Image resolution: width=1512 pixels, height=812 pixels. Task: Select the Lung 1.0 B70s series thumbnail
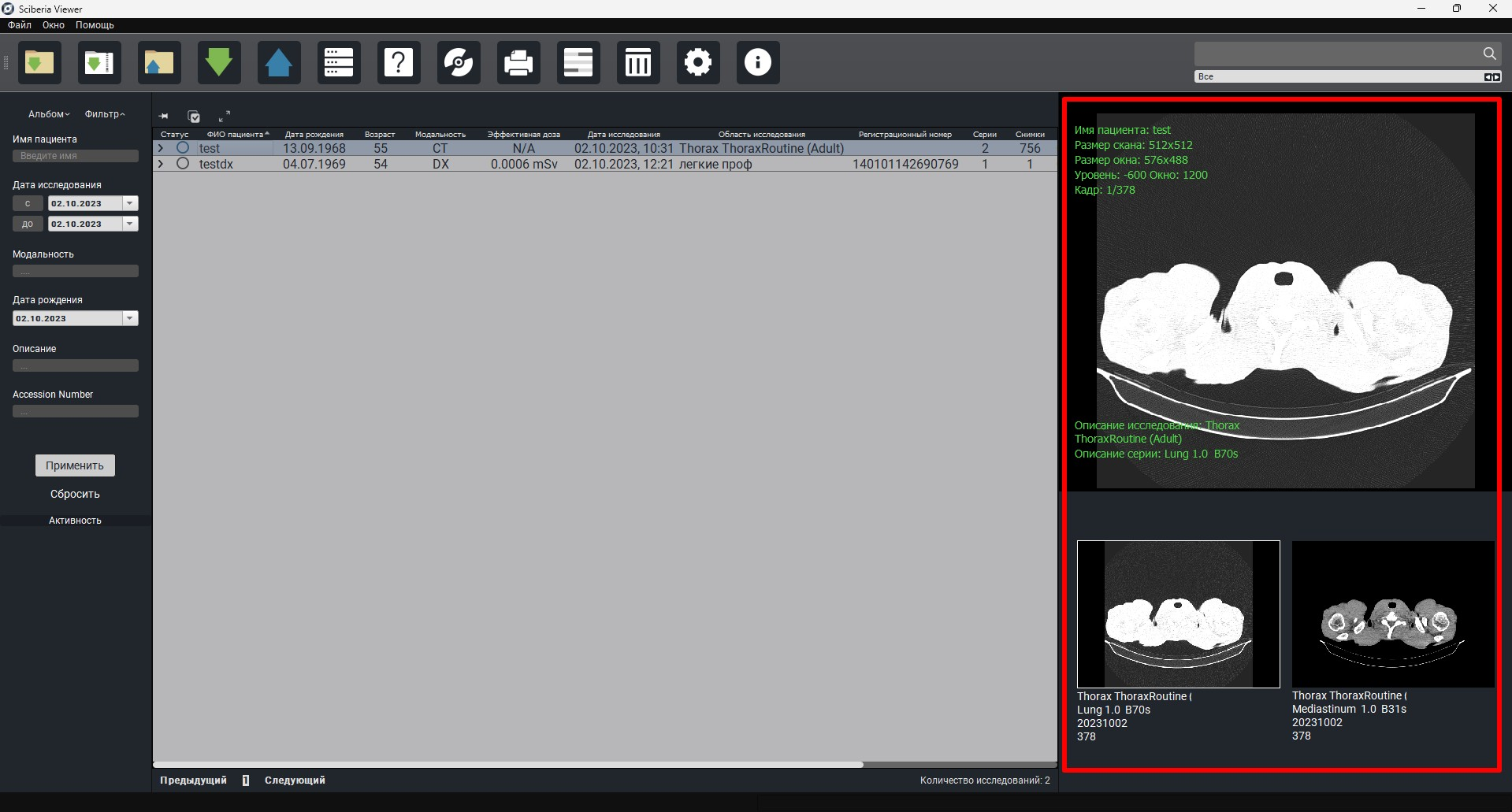coord(1178,614)
